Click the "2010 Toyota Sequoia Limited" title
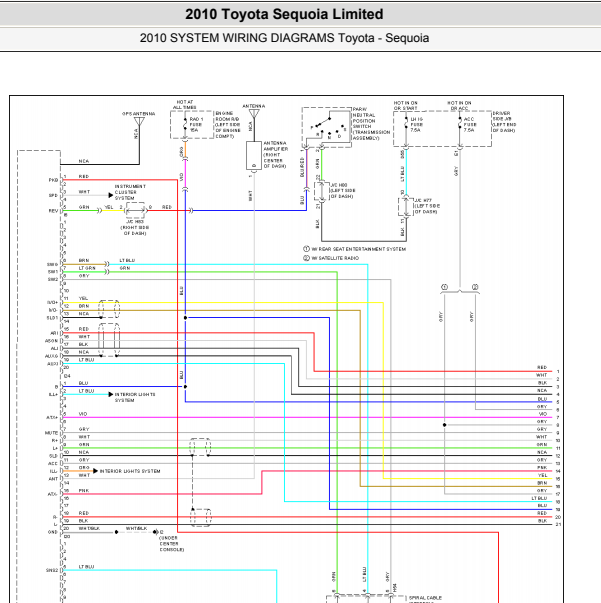 pyautogui.click(x=284, y=14)
